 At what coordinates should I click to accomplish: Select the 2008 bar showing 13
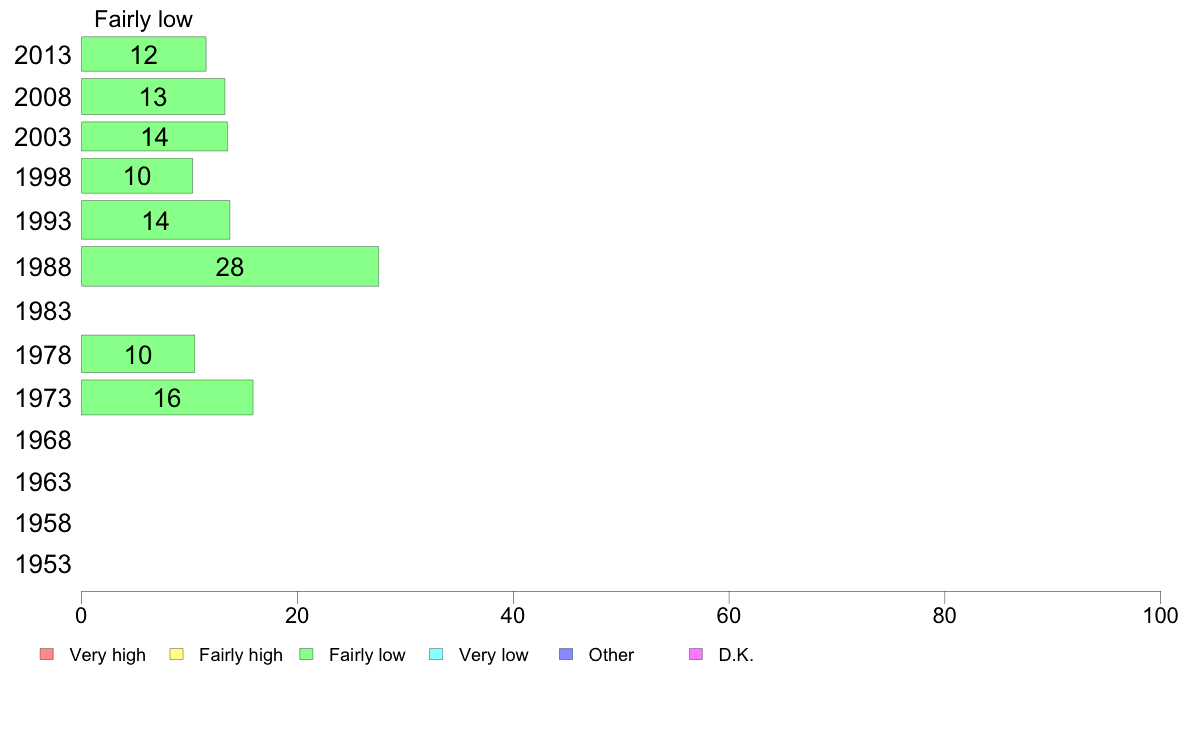pyautogui.click(x=153, y=96)
